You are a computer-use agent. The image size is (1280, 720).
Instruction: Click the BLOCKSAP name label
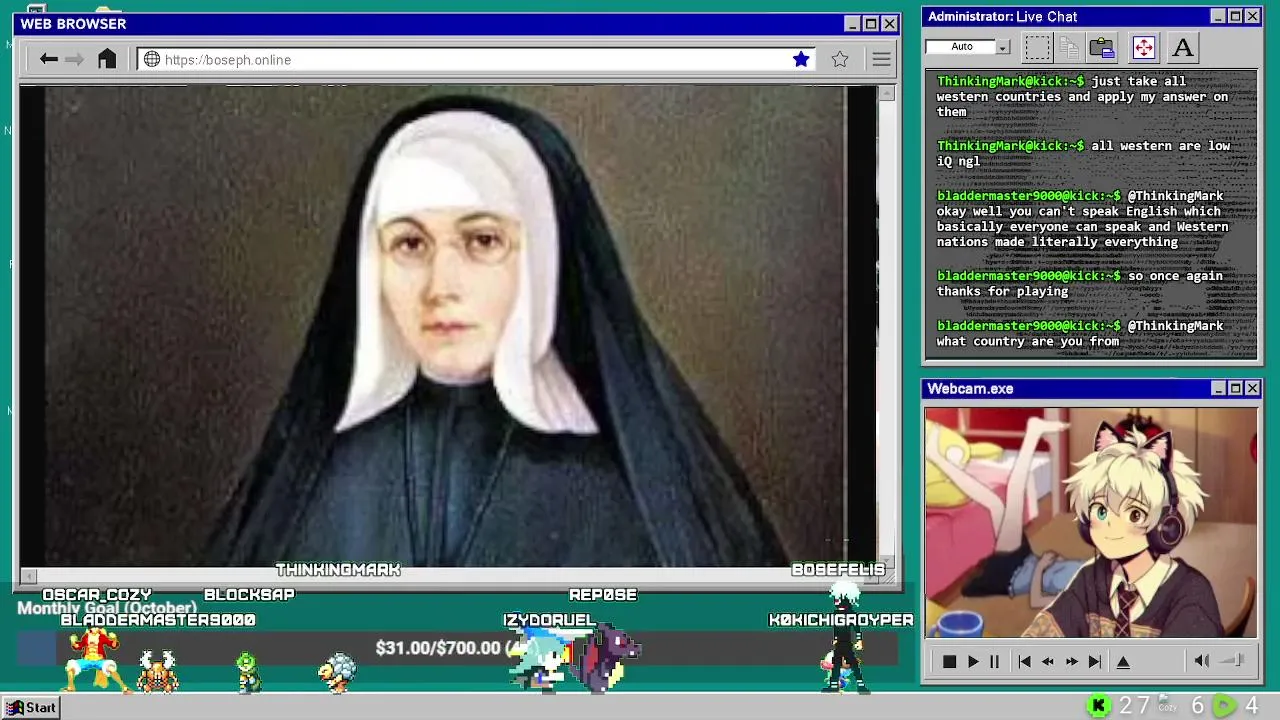[x=249, y=594]
